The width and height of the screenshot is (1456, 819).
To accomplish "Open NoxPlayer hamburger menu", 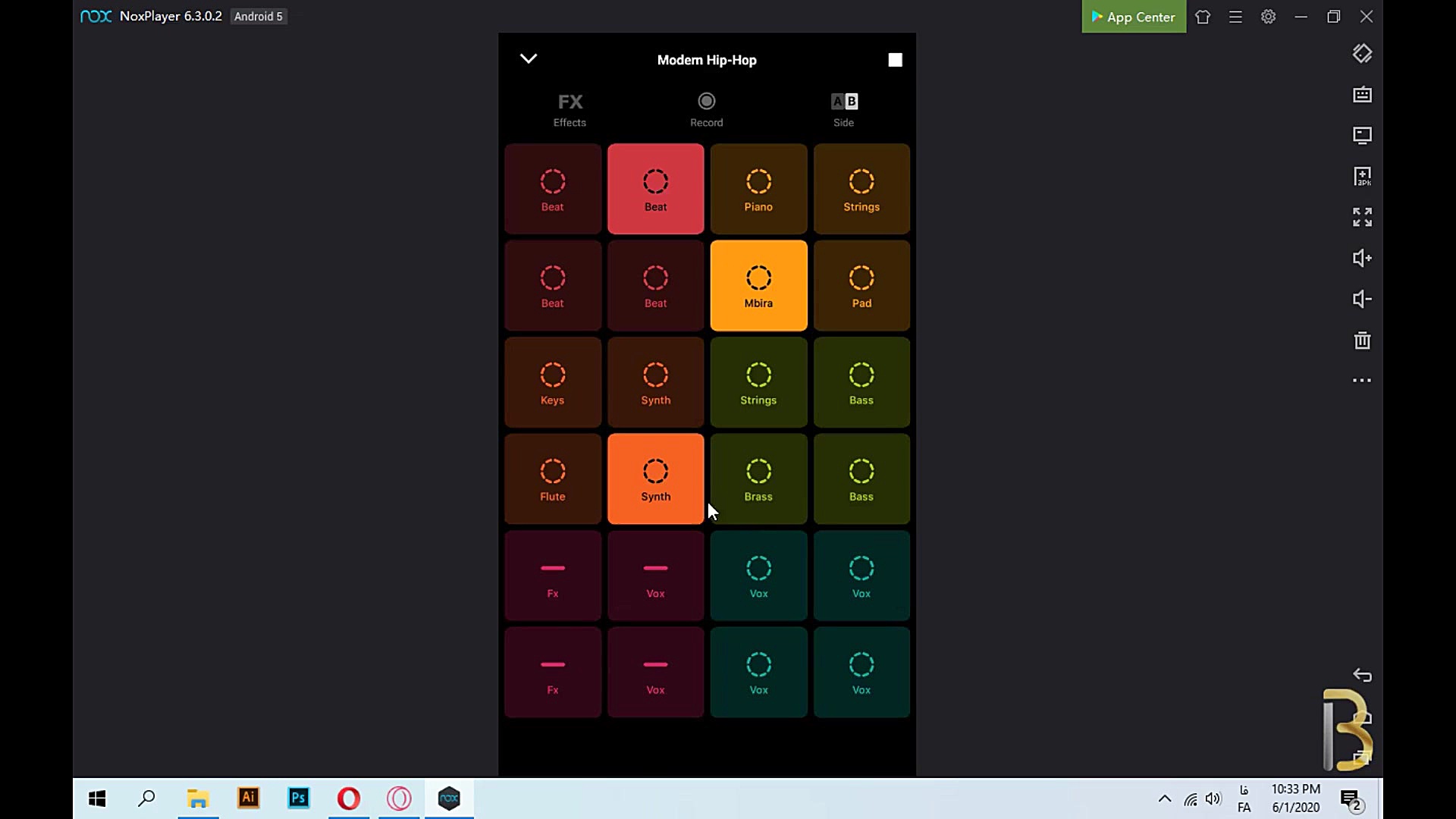I will pos(1235,17).
